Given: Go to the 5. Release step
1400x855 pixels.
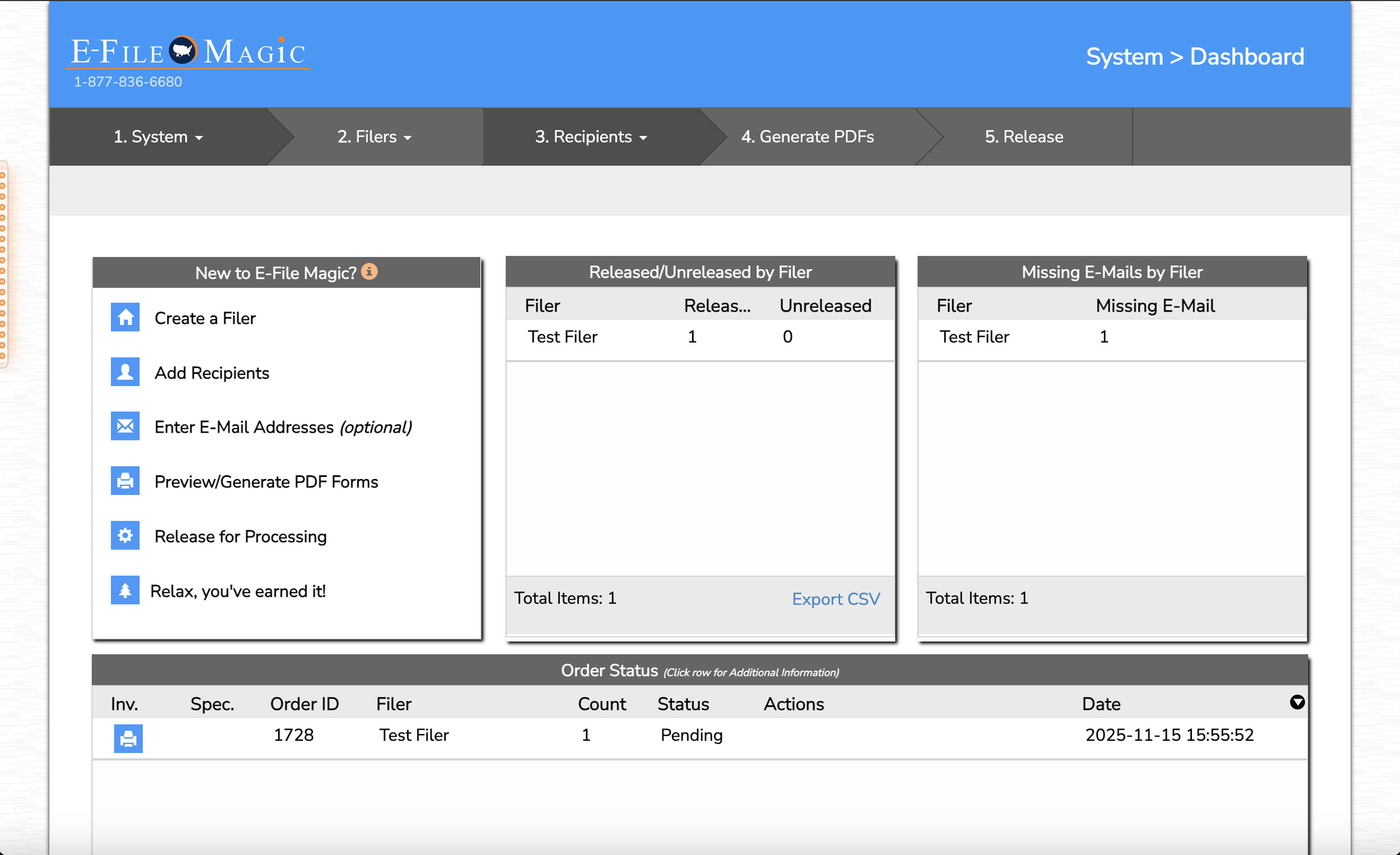Looking at the screenshot, I should pyautogui.click(x=1023, y=137).
